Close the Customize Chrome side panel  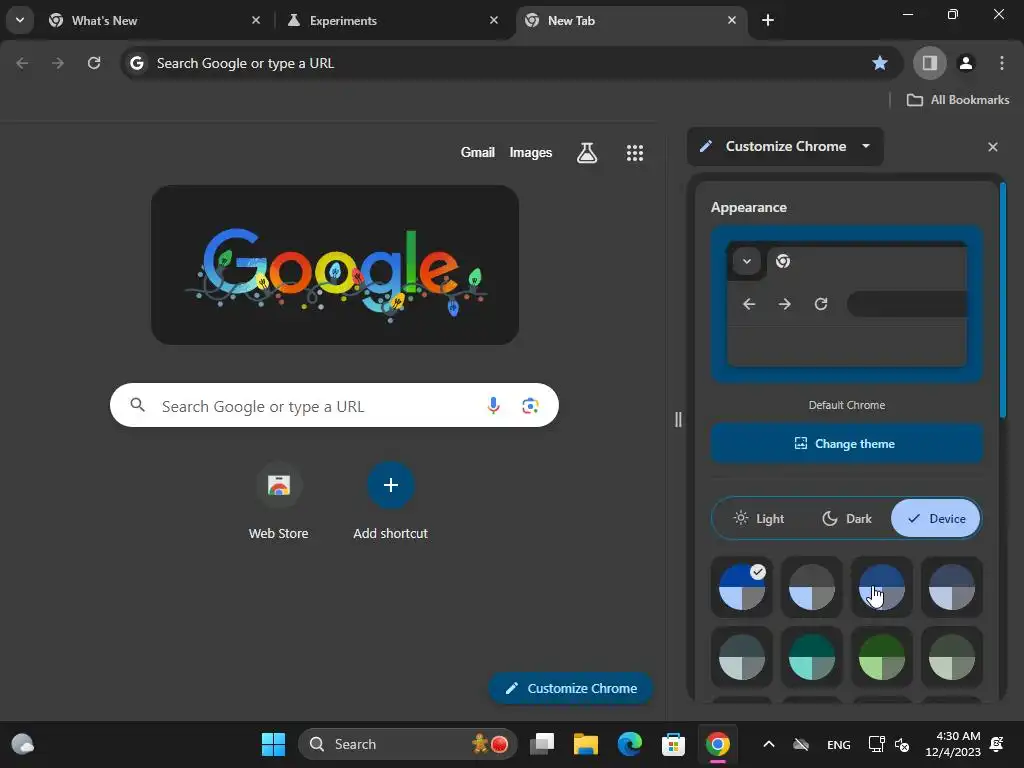993,147
